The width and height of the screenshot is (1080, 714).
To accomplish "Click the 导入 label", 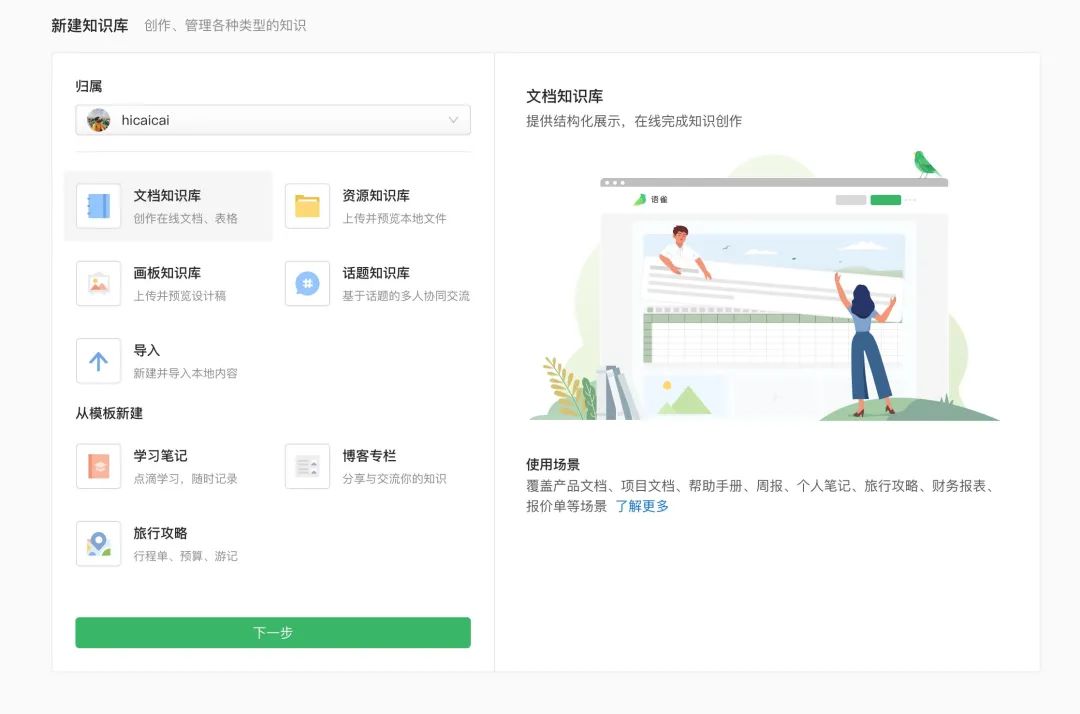I will [147, 350].
